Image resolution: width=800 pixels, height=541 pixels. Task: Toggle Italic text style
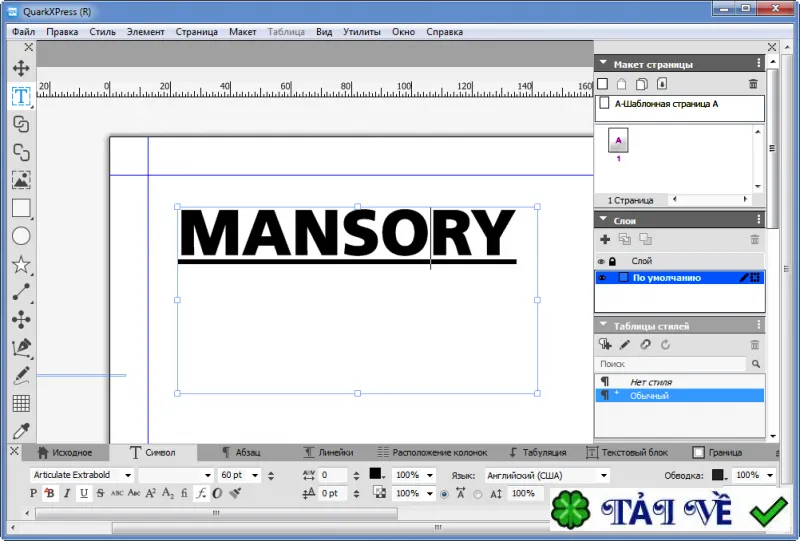[67, 493]
